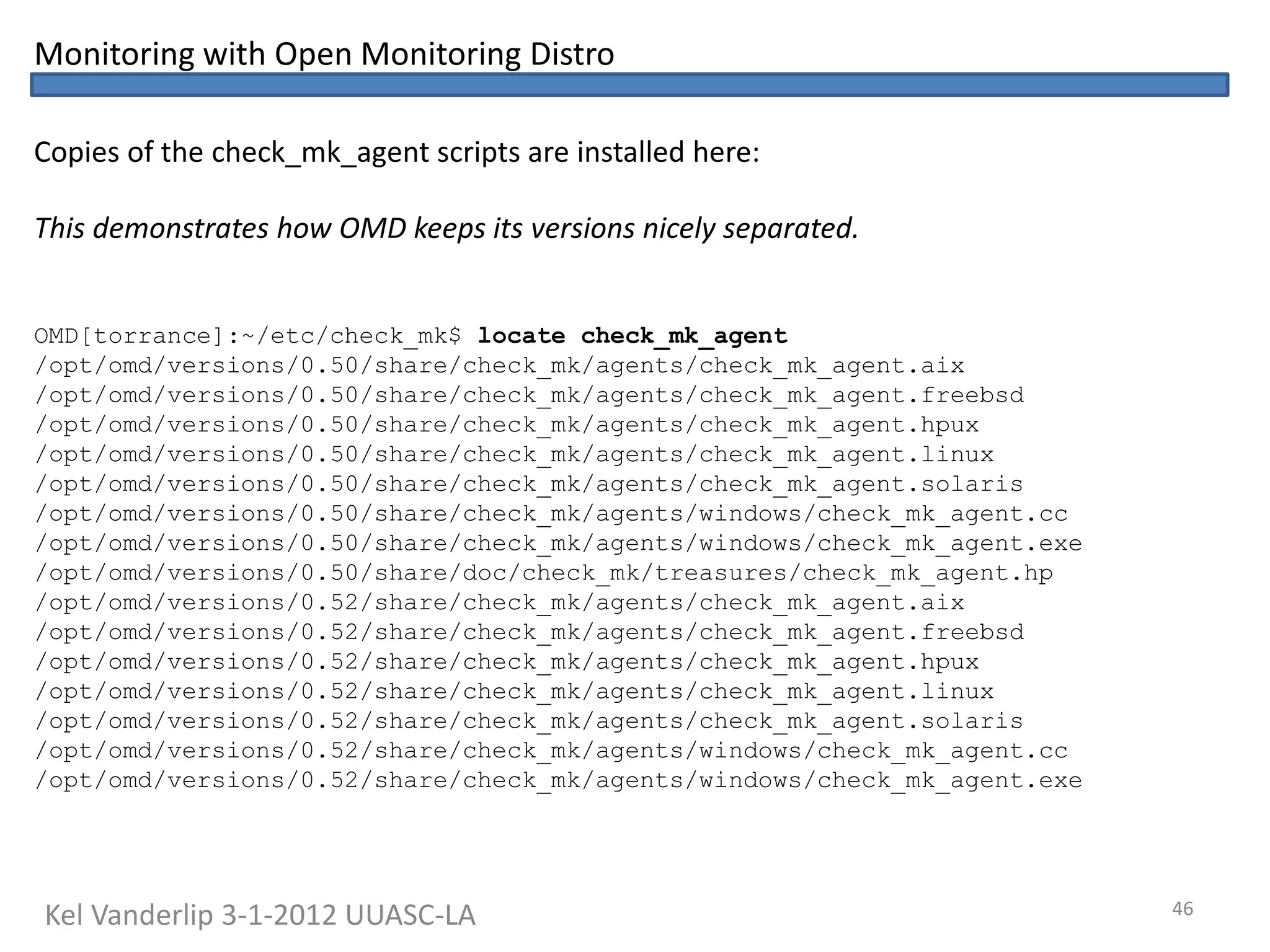Click the 'OMD[torrance]:~/etc/check_mk$' prompt text

(247, 336)
